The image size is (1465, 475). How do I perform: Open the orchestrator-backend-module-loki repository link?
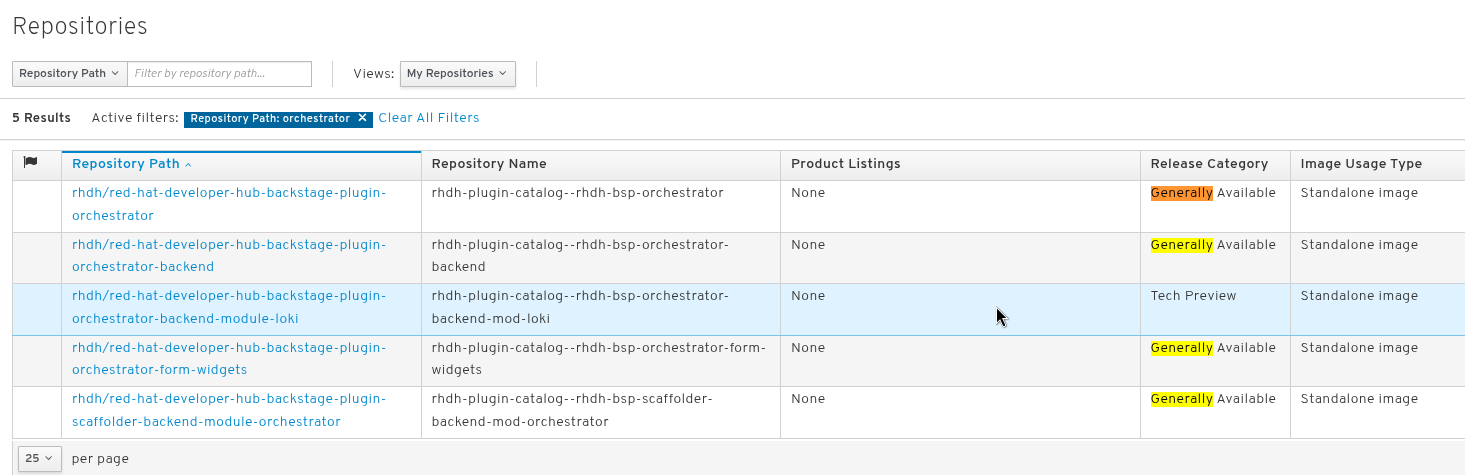click(228, 307)
